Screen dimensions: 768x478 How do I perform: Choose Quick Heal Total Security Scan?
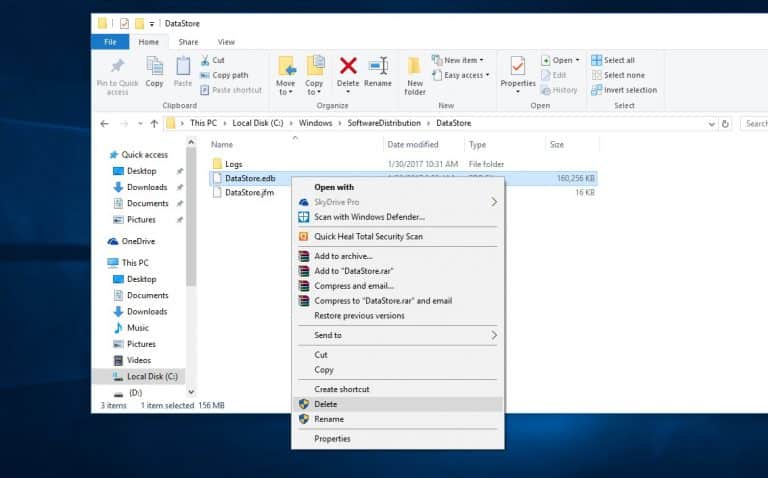click(368, 236)
